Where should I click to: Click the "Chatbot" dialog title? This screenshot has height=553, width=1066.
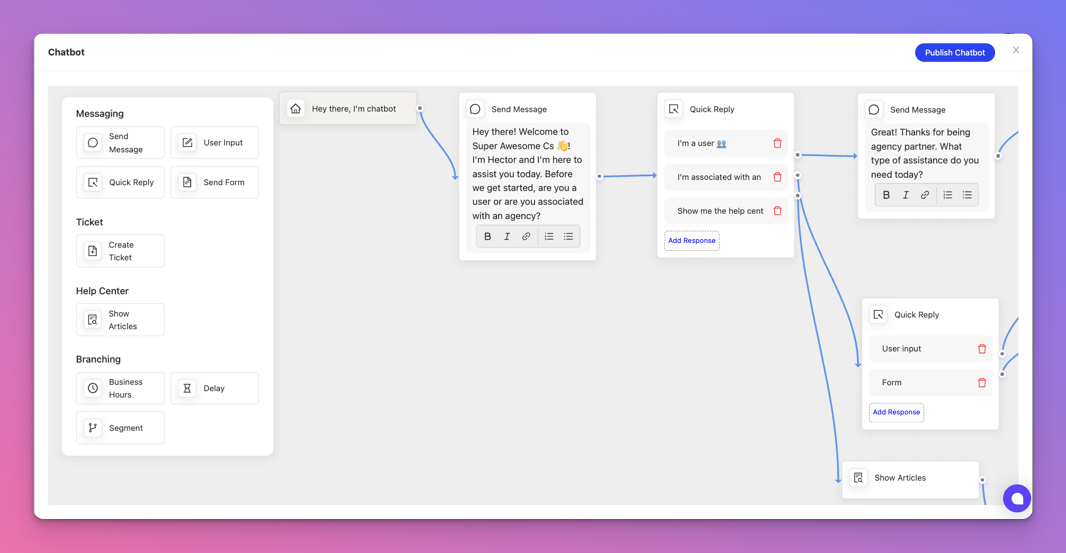[x=66, y=52]
